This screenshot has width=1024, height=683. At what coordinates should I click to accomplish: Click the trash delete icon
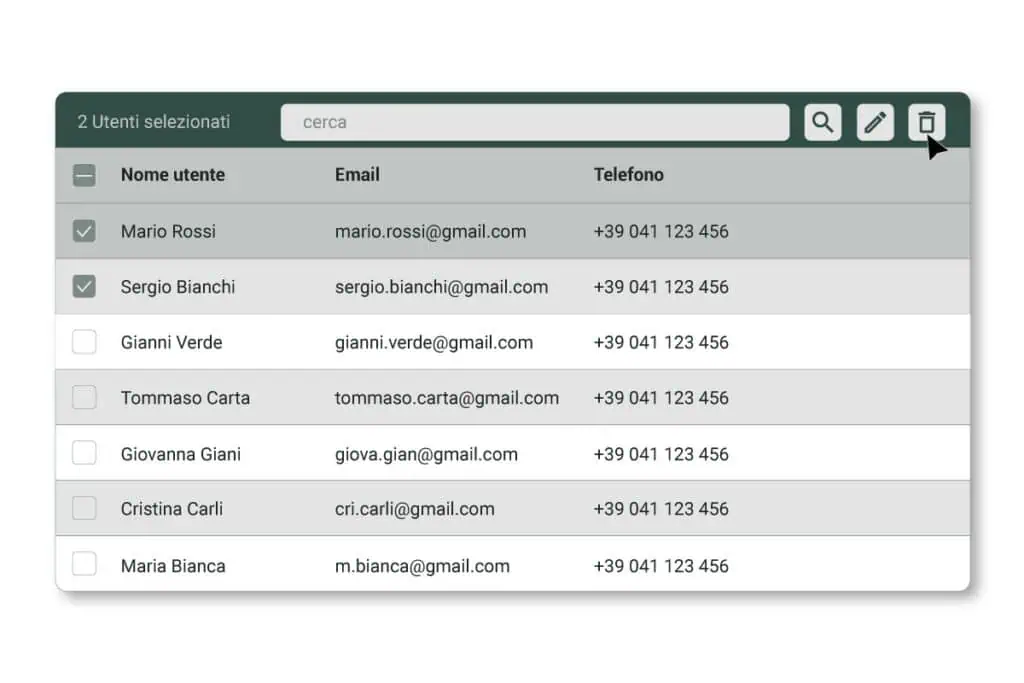(926, 122)
